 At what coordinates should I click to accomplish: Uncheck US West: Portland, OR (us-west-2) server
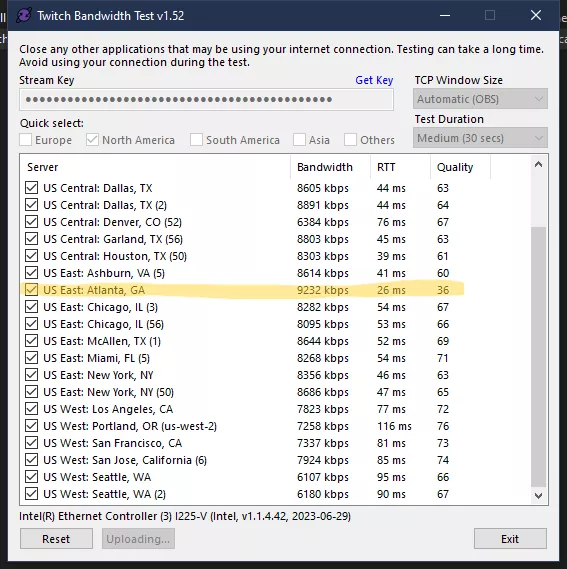coord(32,426)
